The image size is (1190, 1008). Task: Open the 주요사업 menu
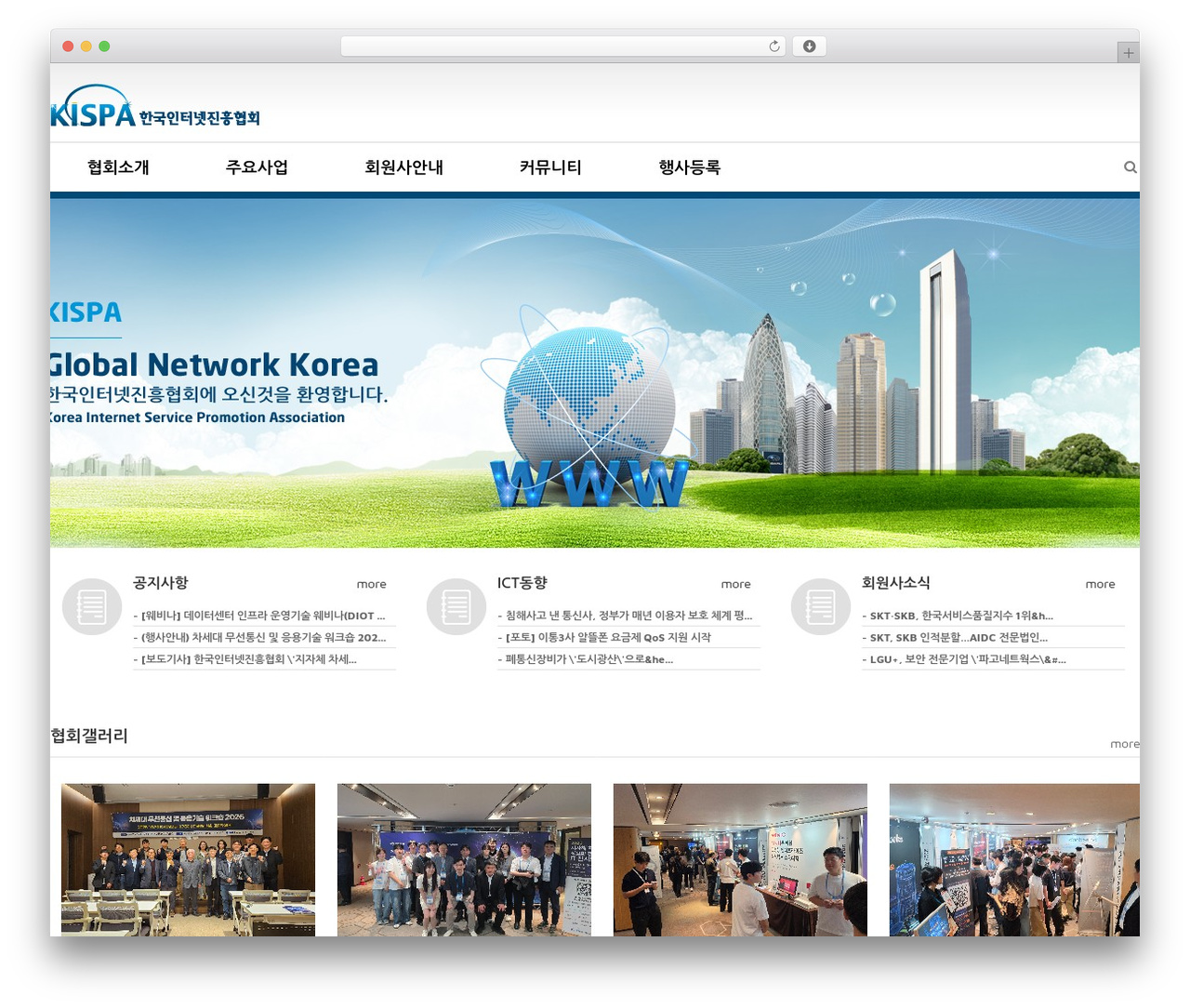[x=257, y=167]
